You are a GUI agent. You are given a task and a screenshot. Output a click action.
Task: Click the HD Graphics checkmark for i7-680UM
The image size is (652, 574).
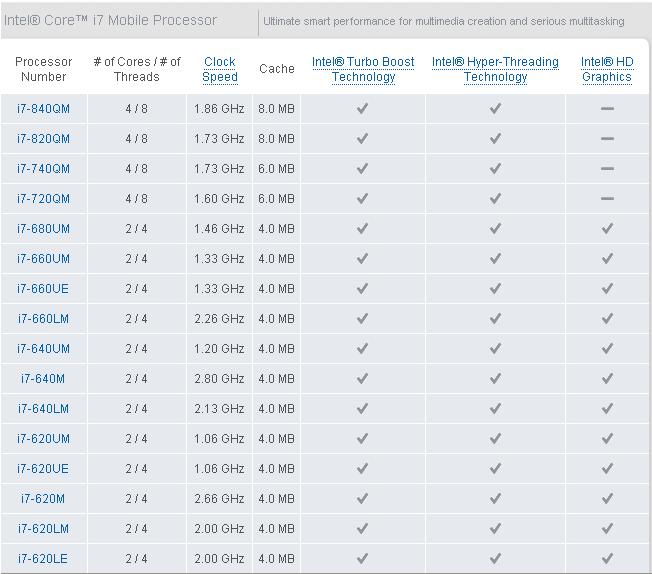point(607,228)
